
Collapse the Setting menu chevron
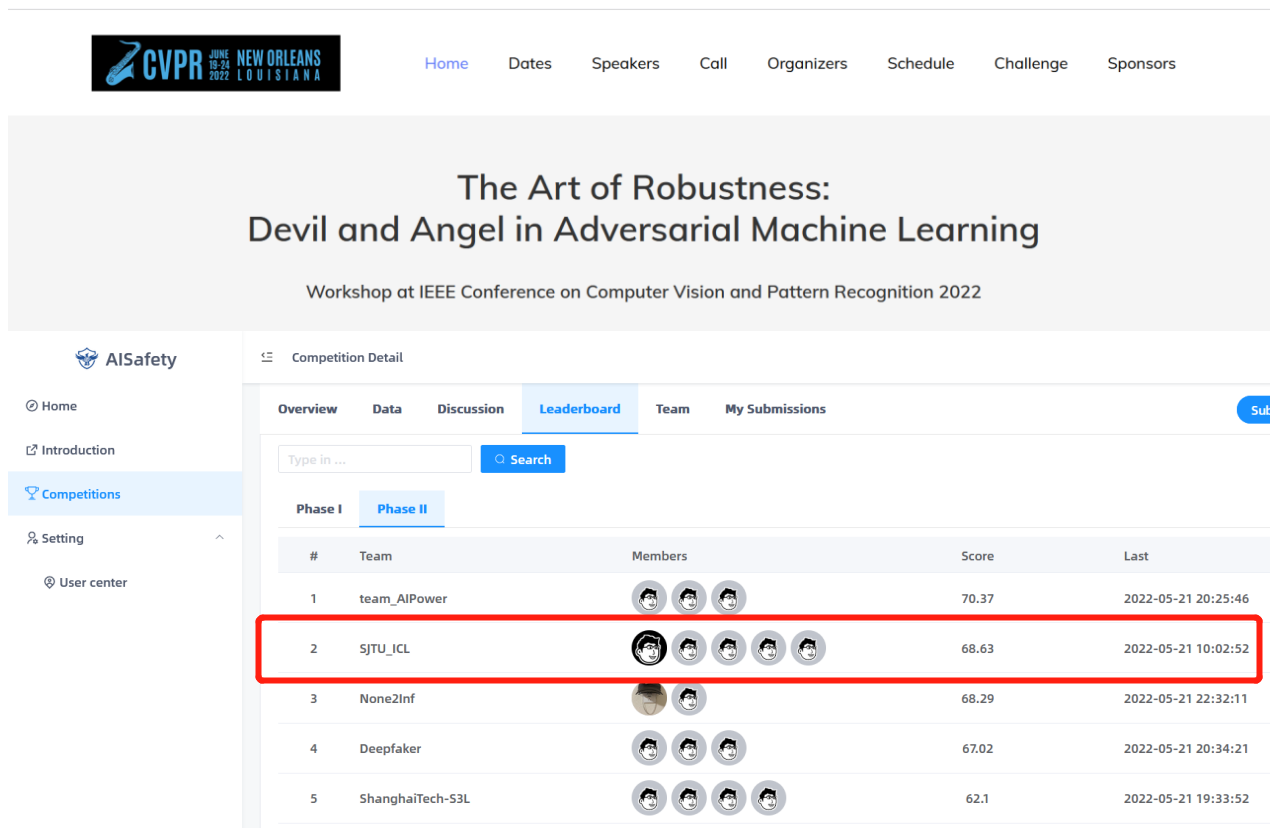pos(220,538)
